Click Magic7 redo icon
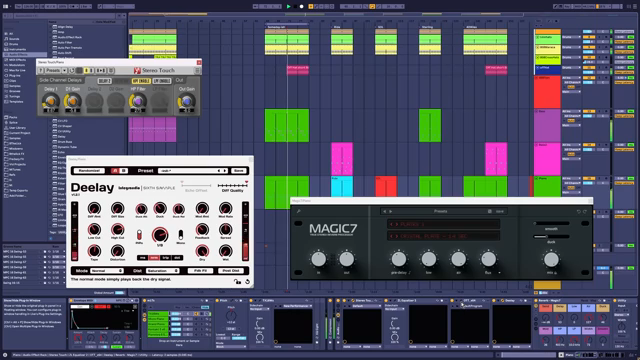640x360 pixels. [x=584, y=211]
